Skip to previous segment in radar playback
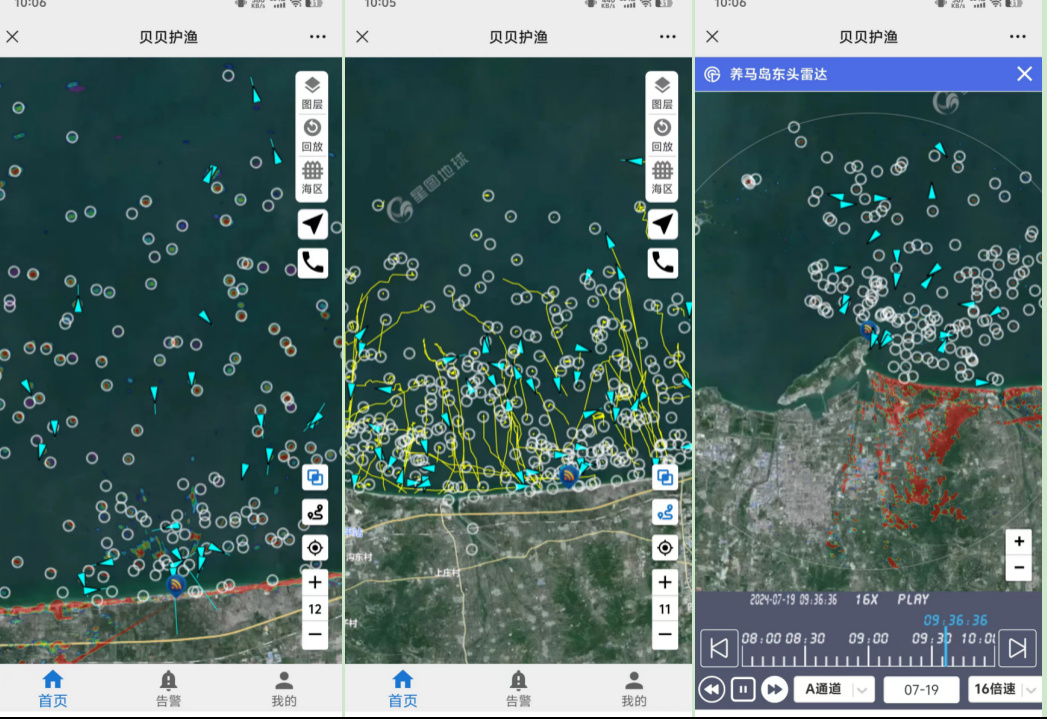 718,648
